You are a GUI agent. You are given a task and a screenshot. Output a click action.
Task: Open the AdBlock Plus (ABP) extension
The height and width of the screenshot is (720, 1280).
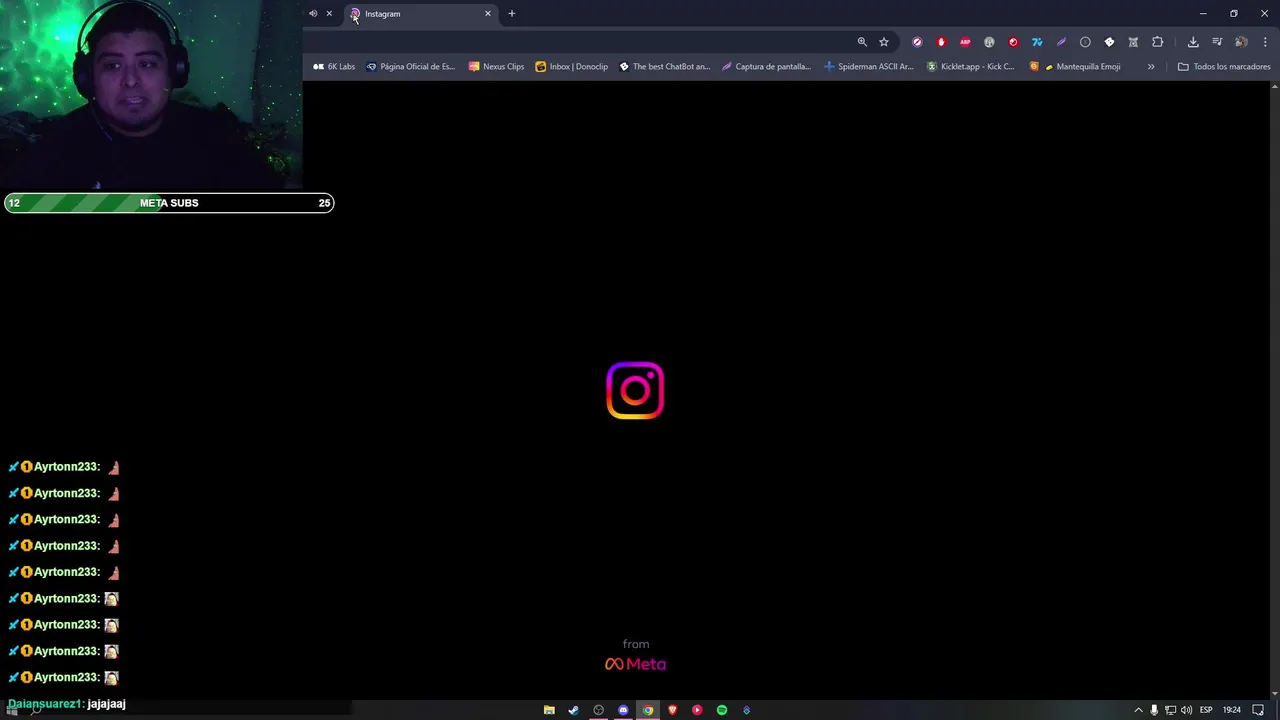tap(965, 42)
